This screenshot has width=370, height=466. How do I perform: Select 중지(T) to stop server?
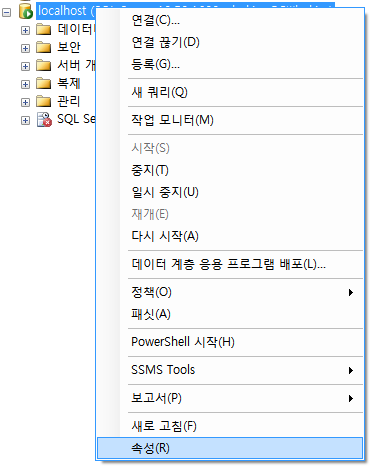[230, 170]
